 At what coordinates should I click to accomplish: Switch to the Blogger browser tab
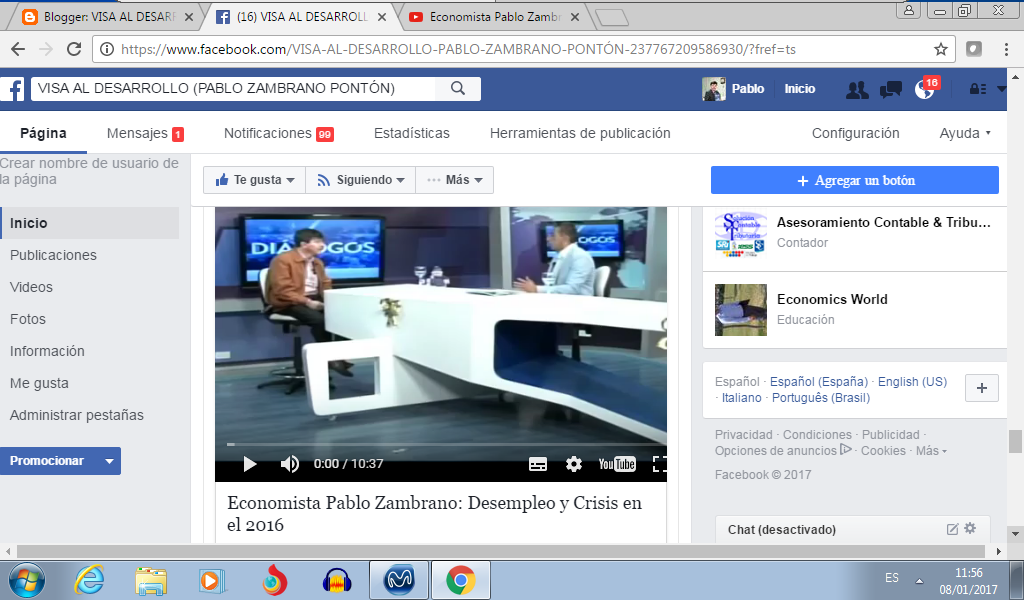(x=109, y=17)
